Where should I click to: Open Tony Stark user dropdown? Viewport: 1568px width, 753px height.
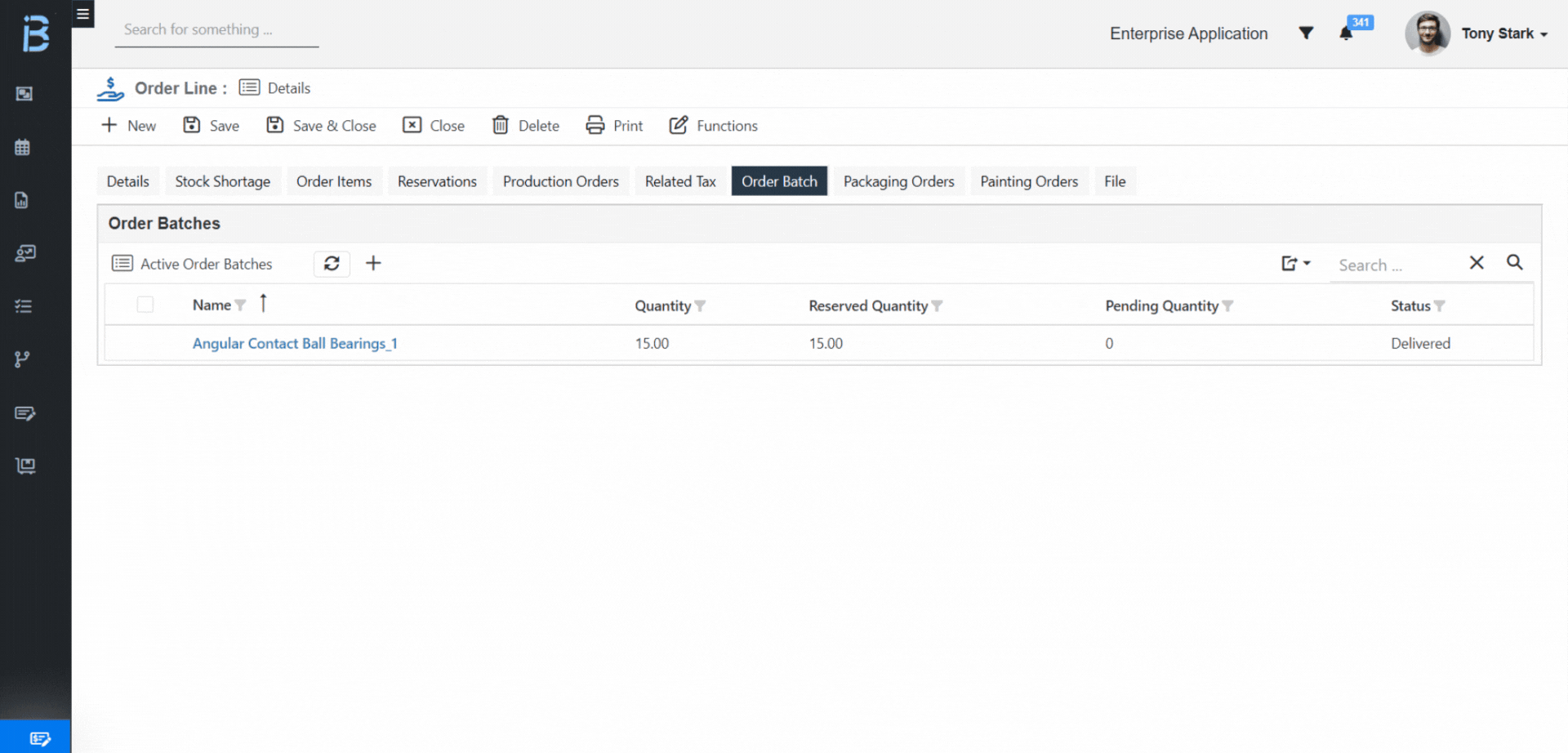pos(1504,33)
